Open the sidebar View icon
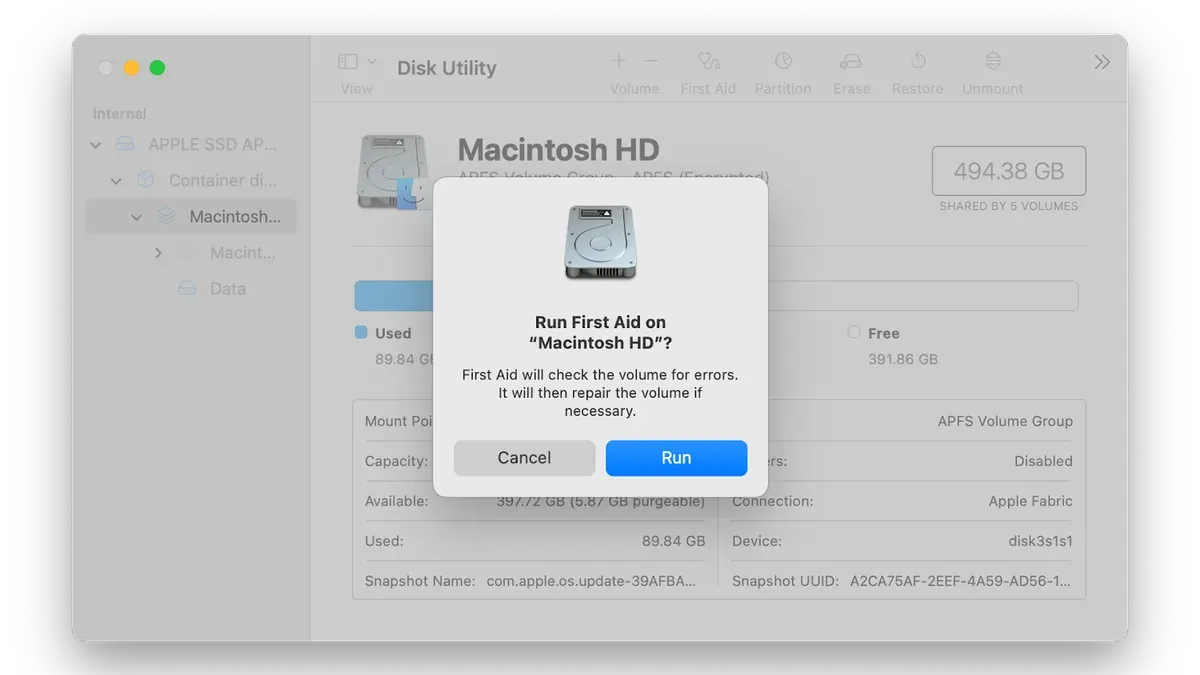Image resolution: width=1200 pixels, height=675 pixels. click(348, 62)
